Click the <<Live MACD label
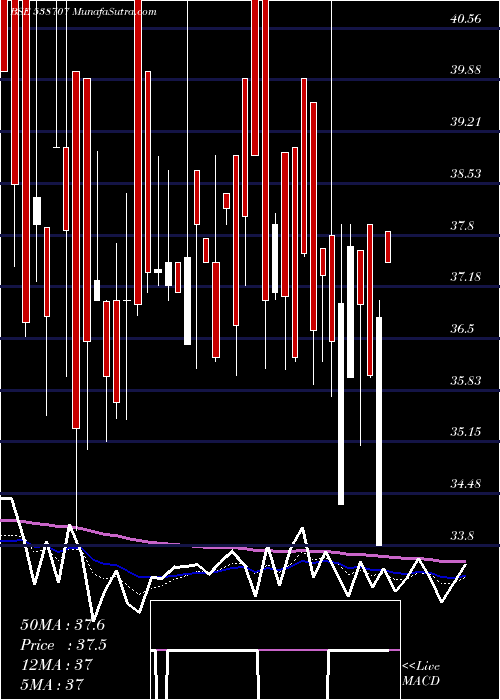This screenshot has width=500, height=700. pyautogui.click(x=421, y=674)
